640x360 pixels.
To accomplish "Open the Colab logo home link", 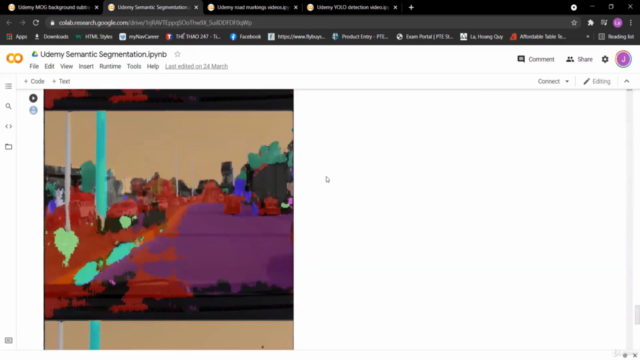I will pyautogui.click(x=15, y=59).
